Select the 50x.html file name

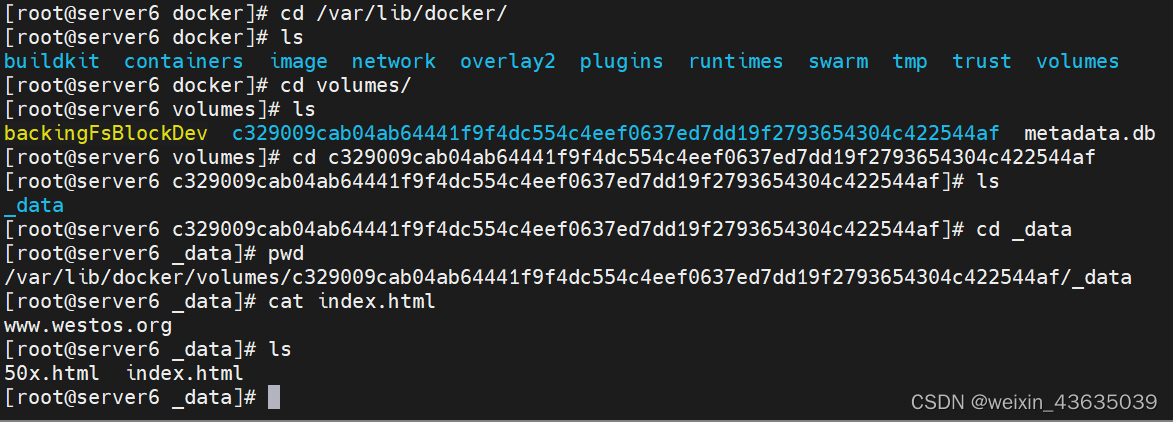tap(52, 374)
